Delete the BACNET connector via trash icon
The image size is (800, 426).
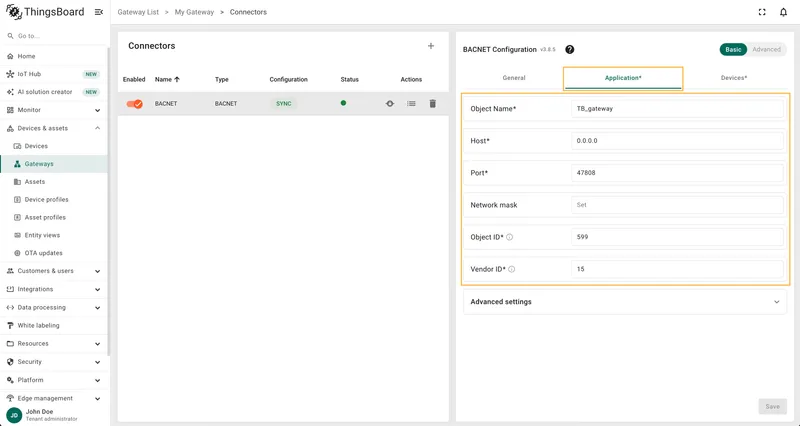(433, 104)
